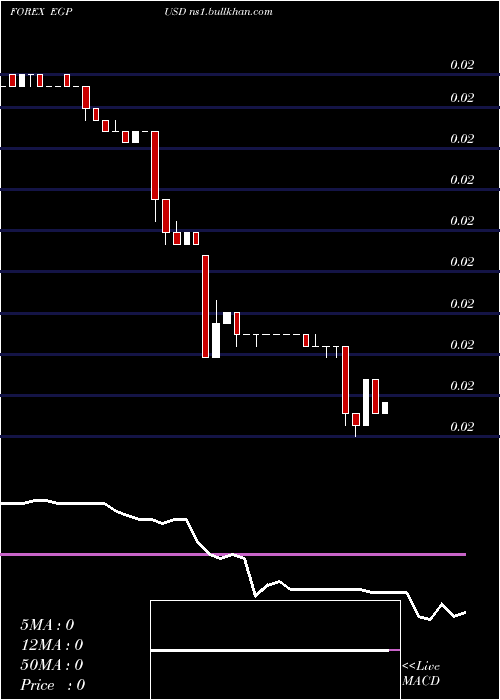500x700 pixels.
Task: Select the "12MA : 0" readout
Action: coord(51,645)
